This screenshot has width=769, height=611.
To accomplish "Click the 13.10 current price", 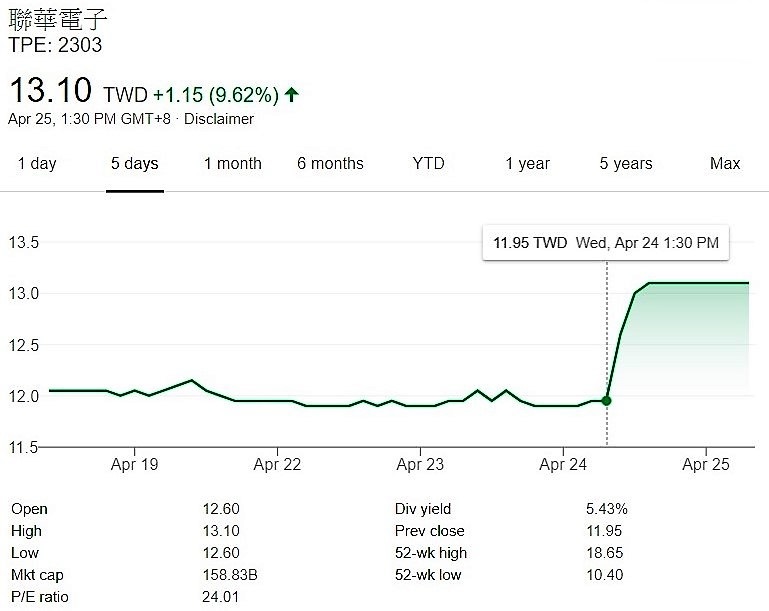I will tap(51, 90).
